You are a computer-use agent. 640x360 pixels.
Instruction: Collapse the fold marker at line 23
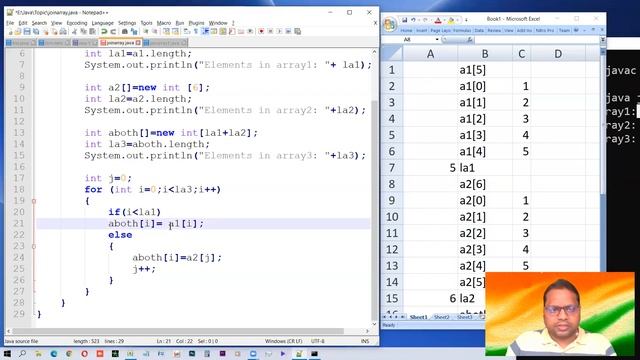pyautogui.click(x=34, y=246)
